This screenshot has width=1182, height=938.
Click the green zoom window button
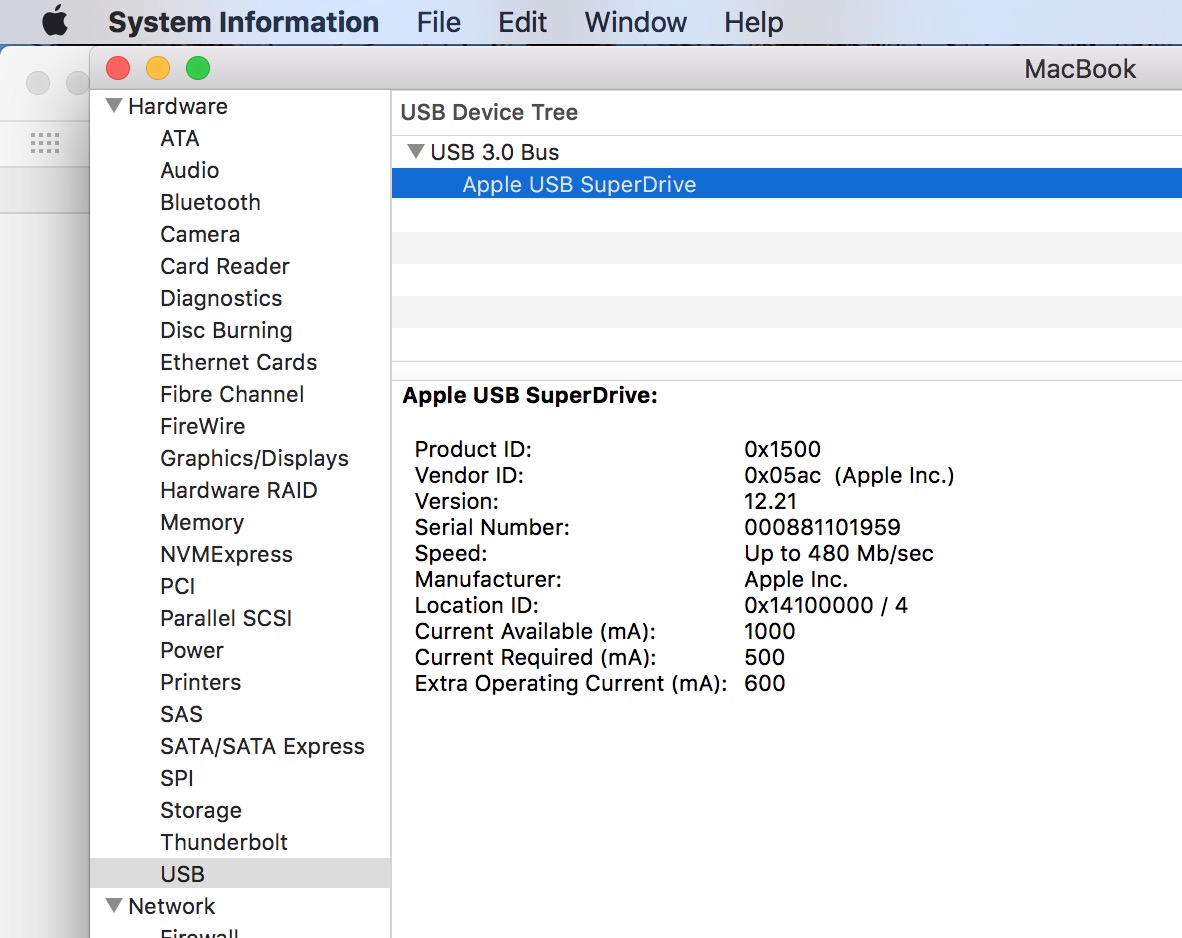click(x=198, y=68)
